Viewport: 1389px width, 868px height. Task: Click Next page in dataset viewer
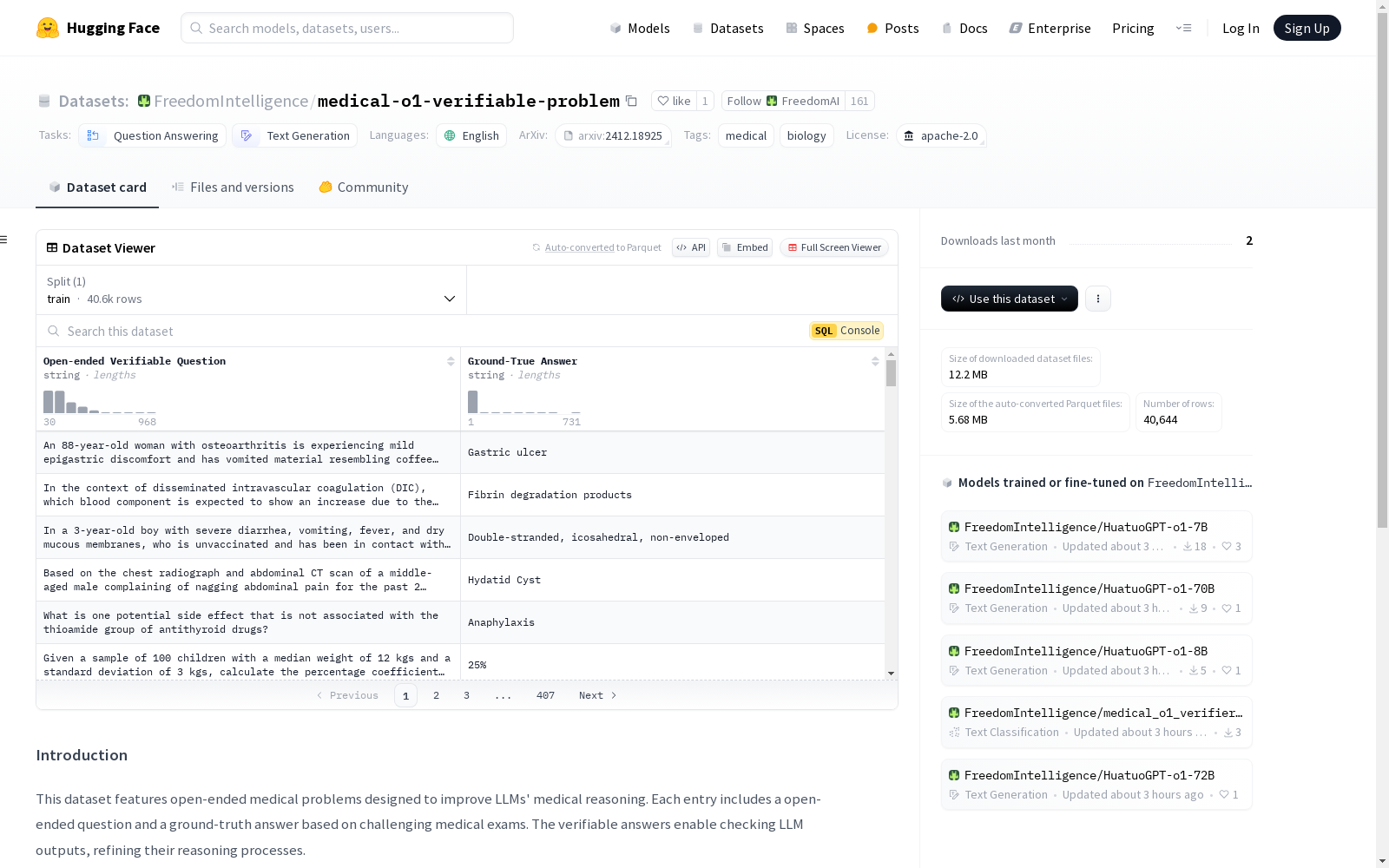pyautogui.click(x=597, y=695)
